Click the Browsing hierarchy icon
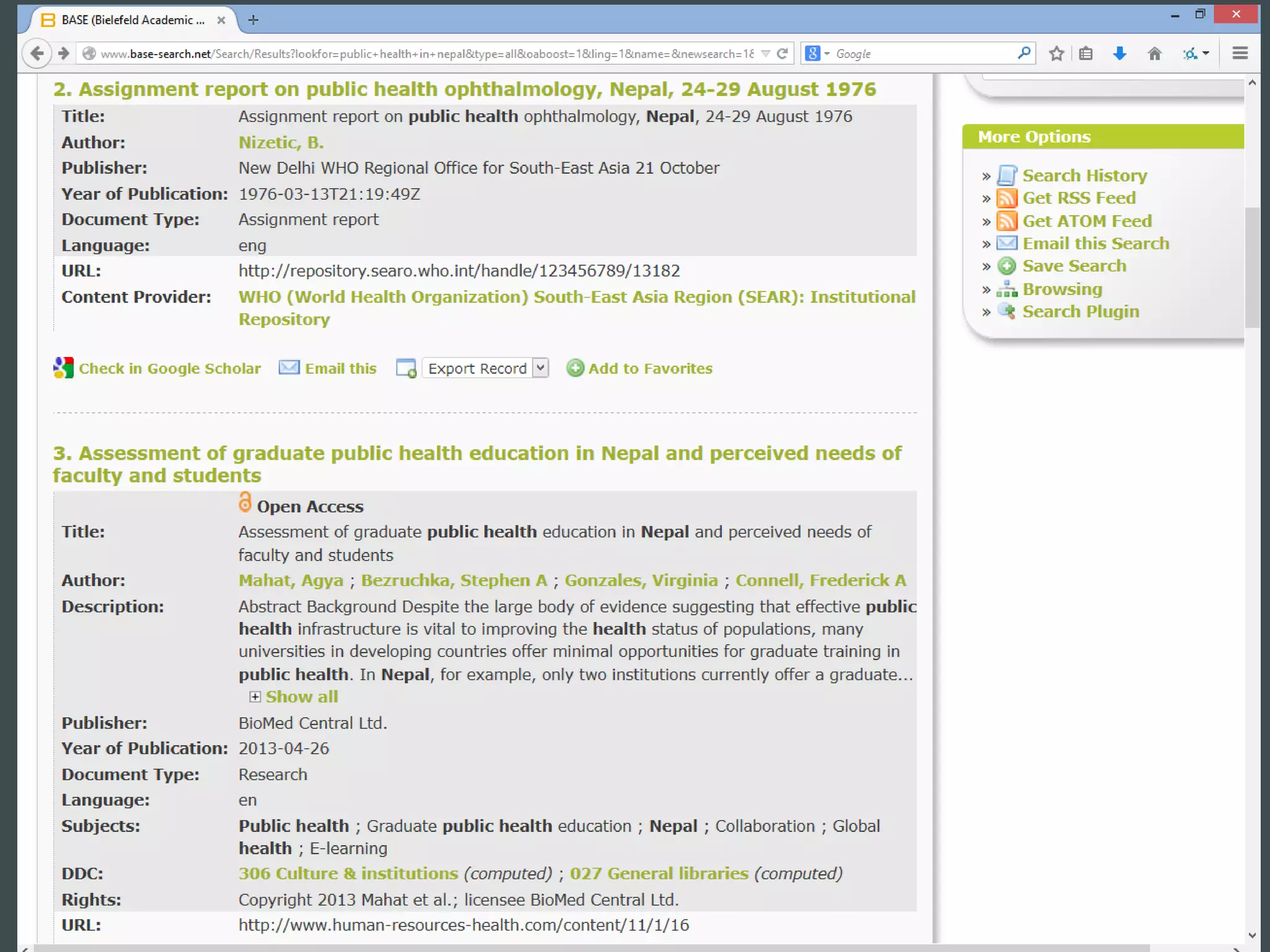1270x952 pixels. pos(1007,289)
